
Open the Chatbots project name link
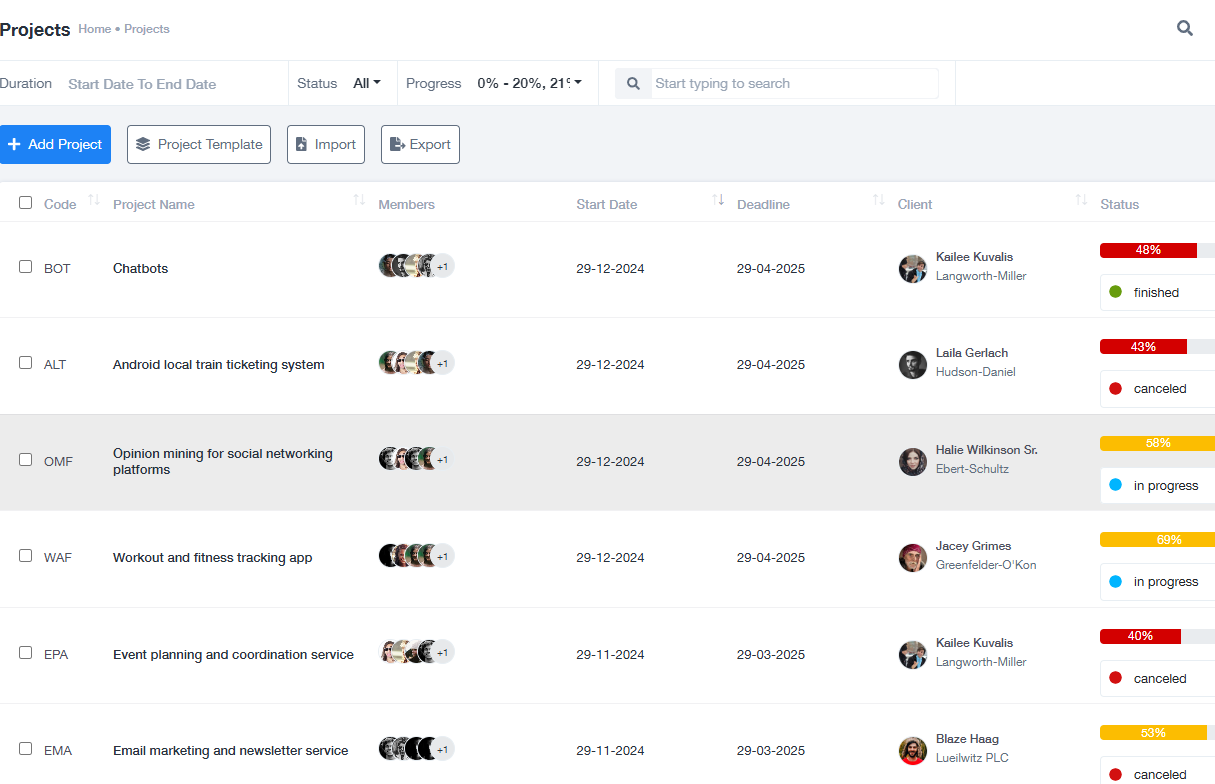(140, 269)
